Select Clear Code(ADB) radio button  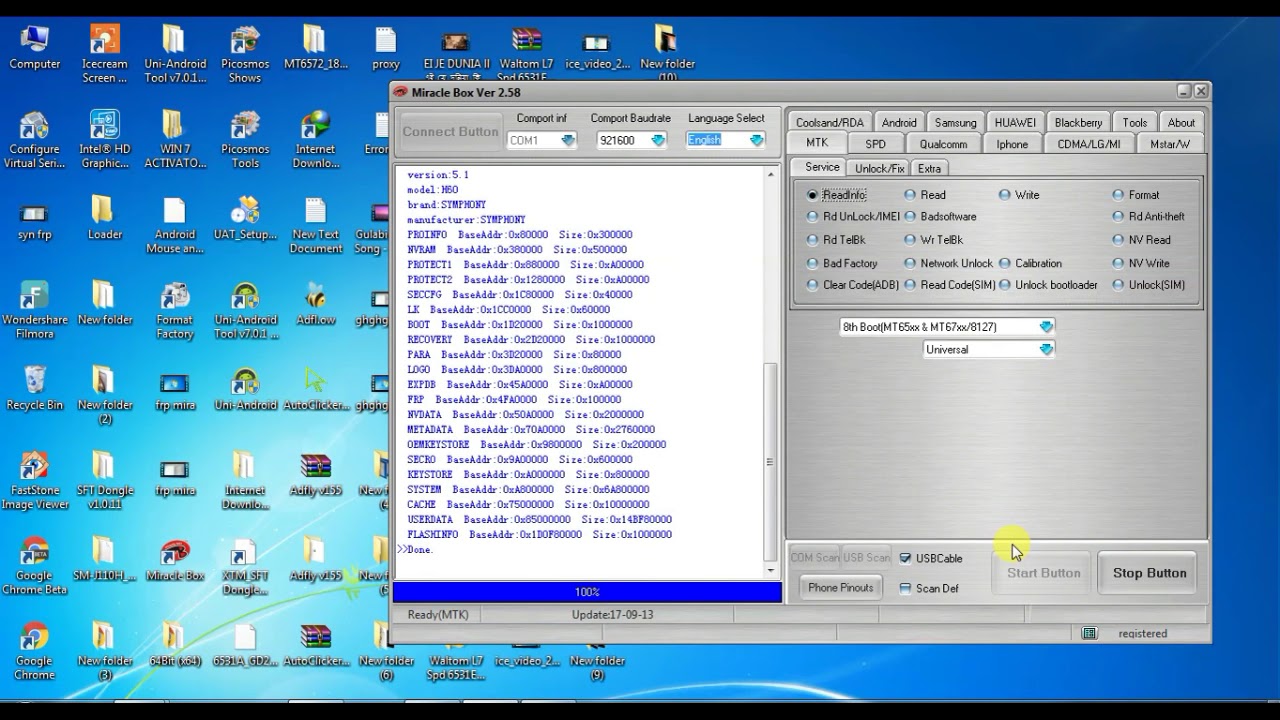pos(853,285)
